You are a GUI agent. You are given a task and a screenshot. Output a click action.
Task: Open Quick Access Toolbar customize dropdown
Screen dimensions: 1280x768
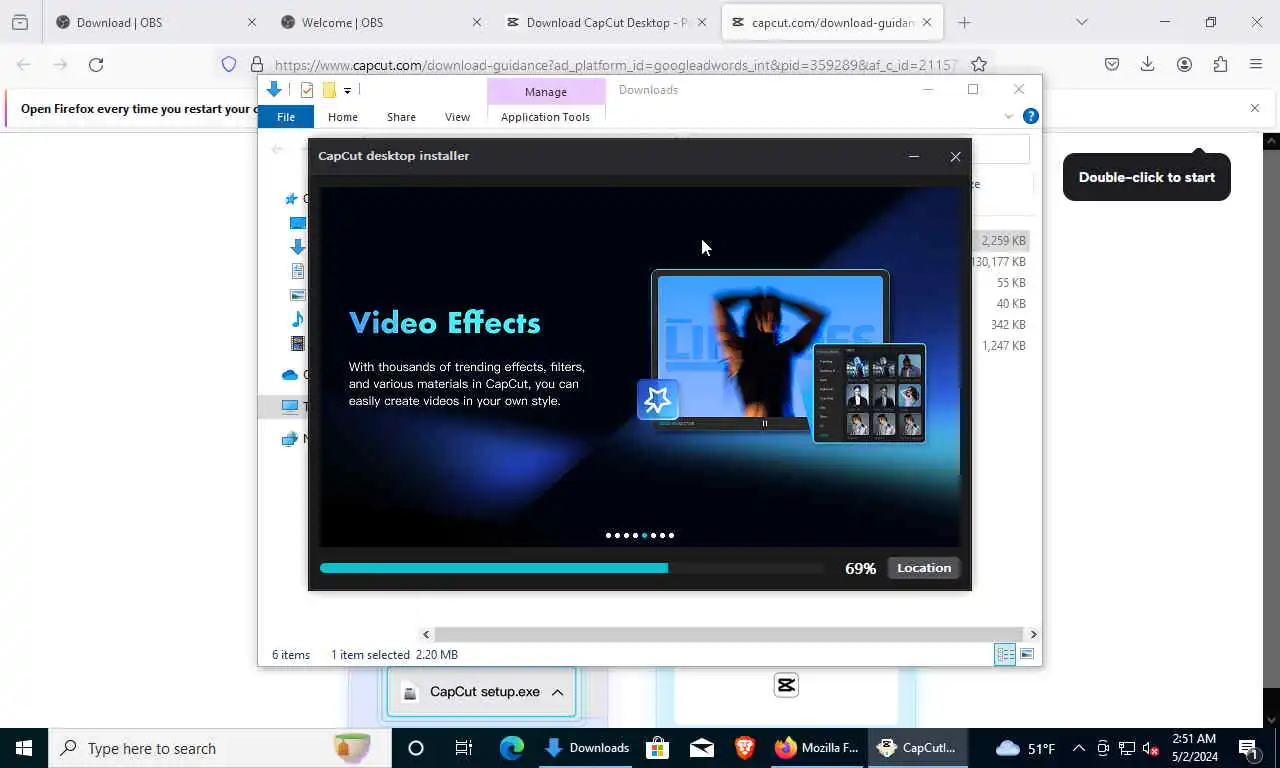[x=347, y=90]
